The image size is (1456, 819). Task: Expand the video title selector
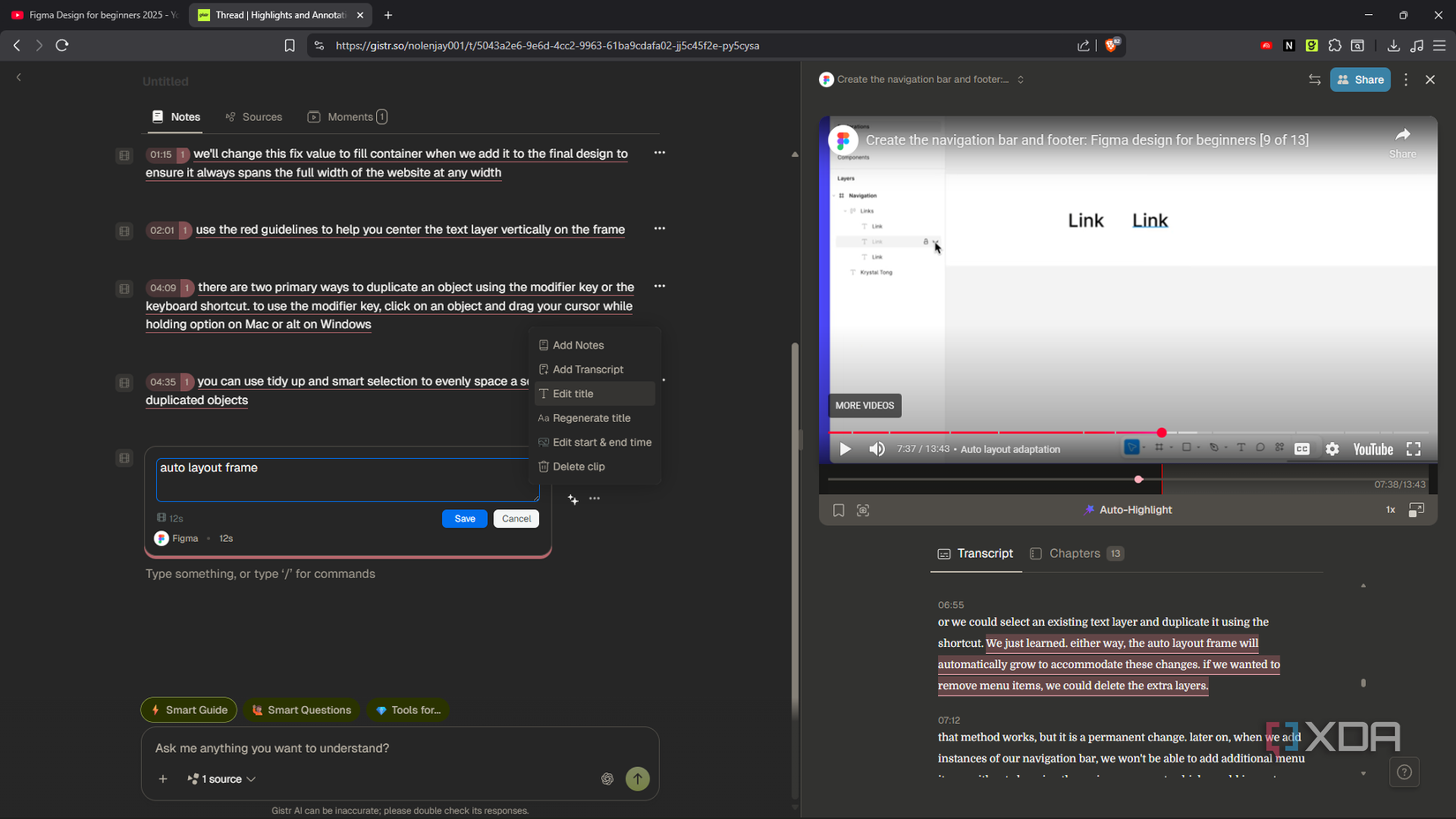pyautogui.click(x=1020, y=79)
